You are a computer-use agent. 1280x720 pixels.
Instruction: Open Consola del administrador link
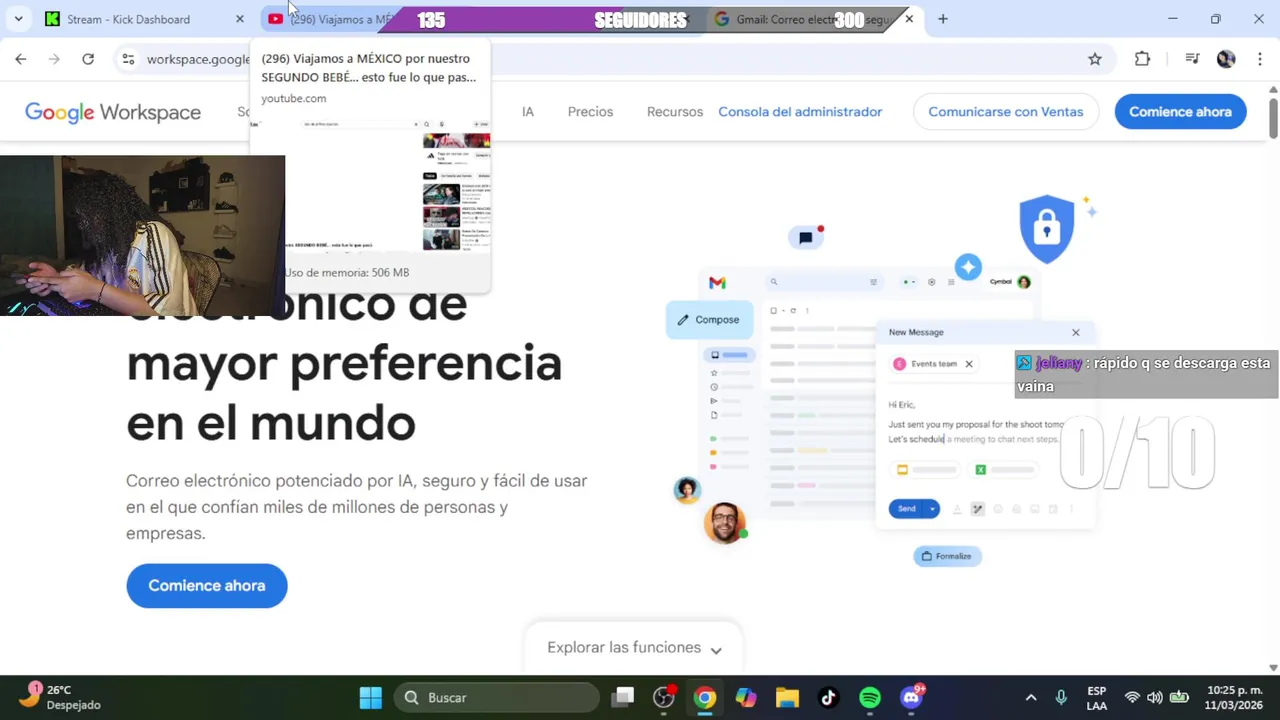(x=800, y=112)
